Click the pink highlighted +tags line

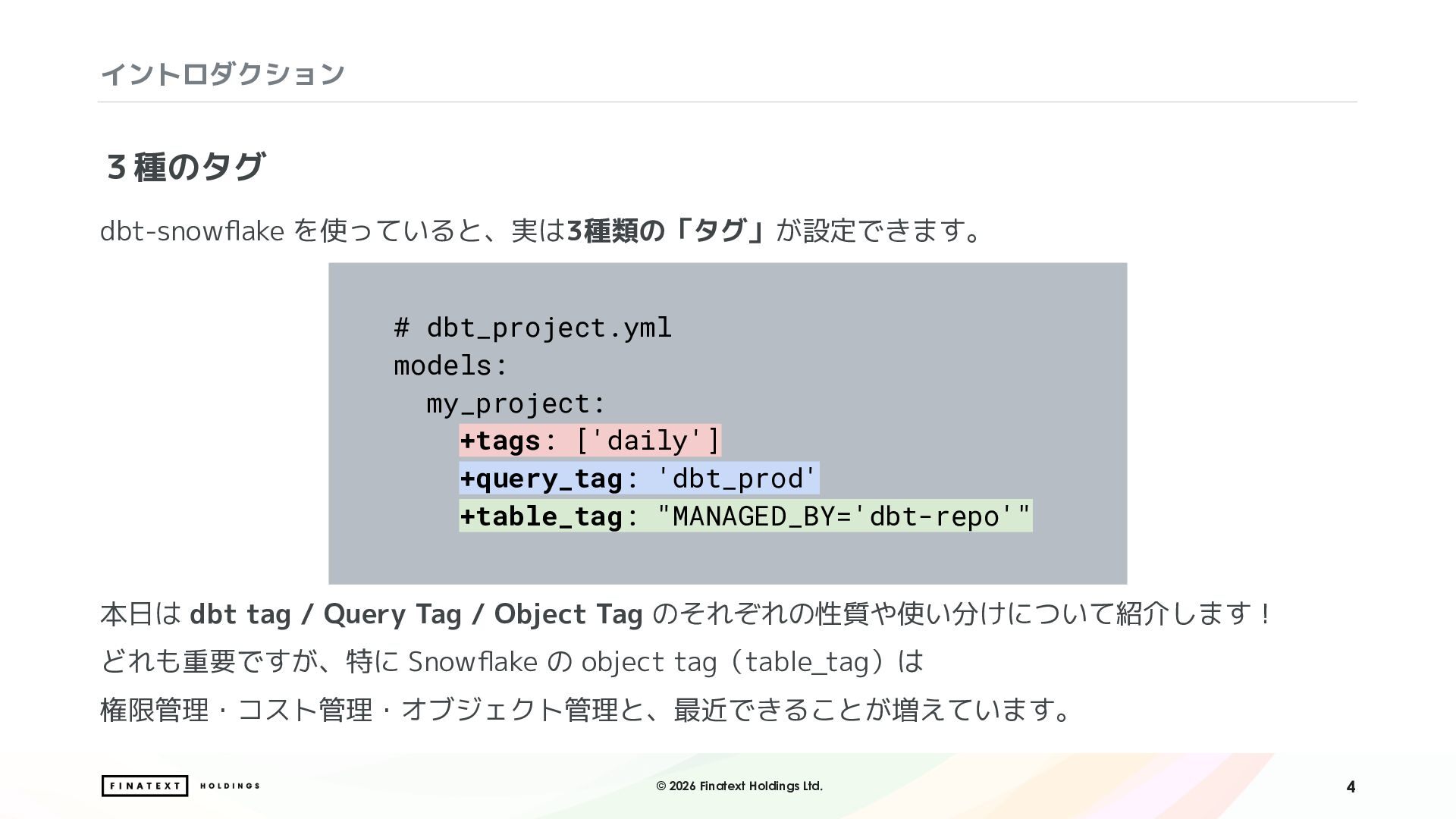pyautogui.click(x=590, y=441)
